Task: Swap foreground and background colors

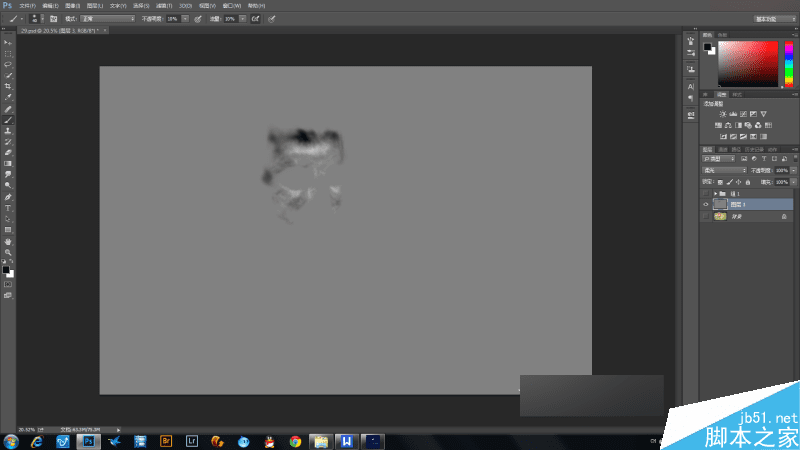Action: pyautogui.click(x=12, y=261)
